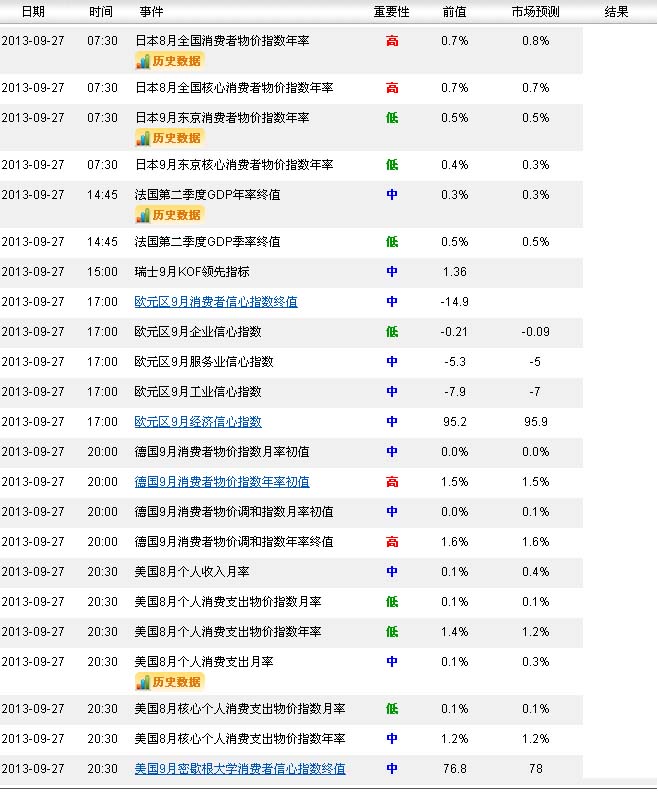Select 欧元区9月服务业信心指数 event text
The height and width of the screenshot is (795, 658).
pyautogui.click(x=204, y=362)
